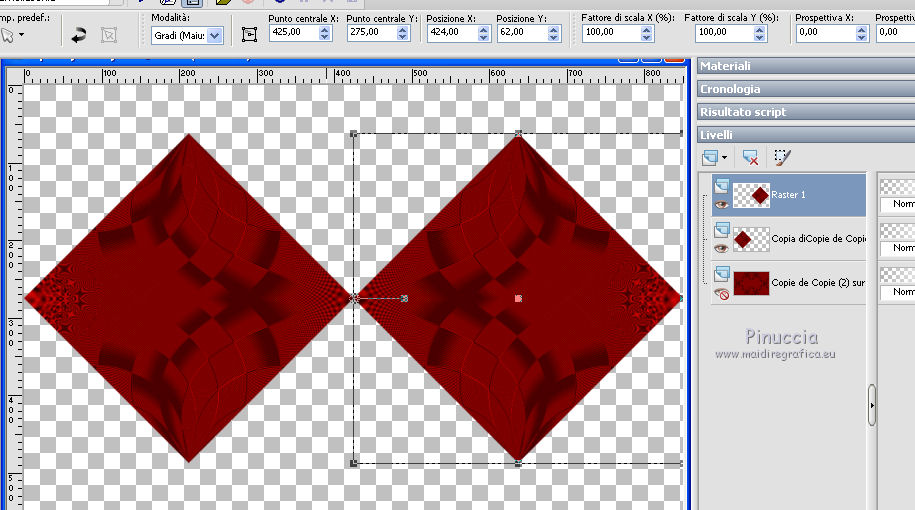Expand the Materiali panel
Viewport: 915px width, 510px height.
pos(806,66)
